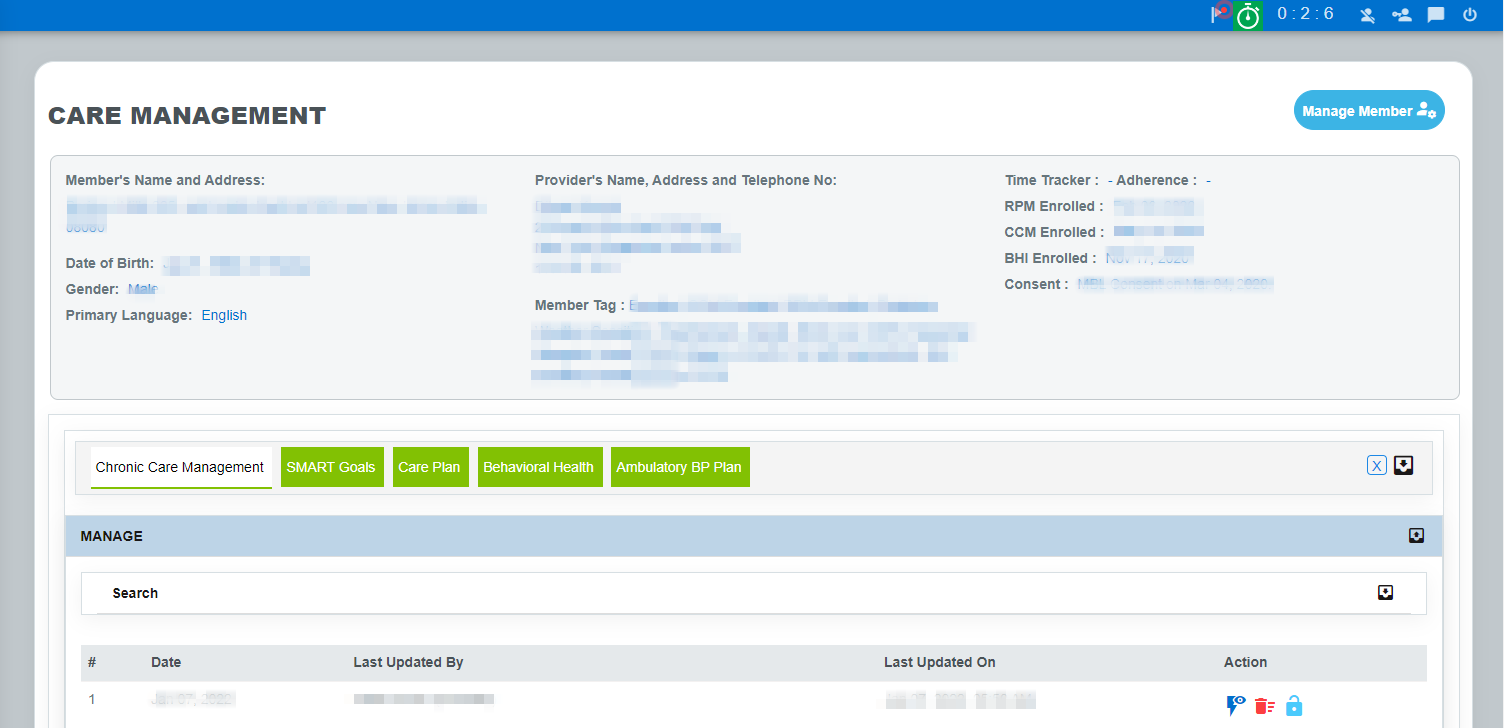This screenshot has height=728, width=1504.
Task: Click the CCM Enrolled label
Action: [x=1055, y=232]
